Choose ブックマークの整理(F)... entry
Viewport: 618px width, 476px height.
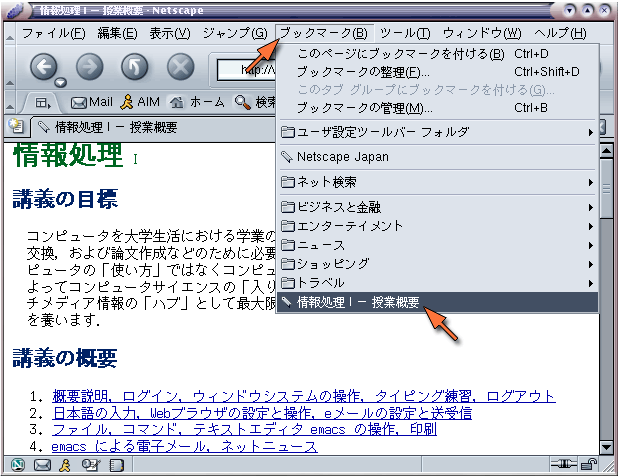tap(437, 72)
